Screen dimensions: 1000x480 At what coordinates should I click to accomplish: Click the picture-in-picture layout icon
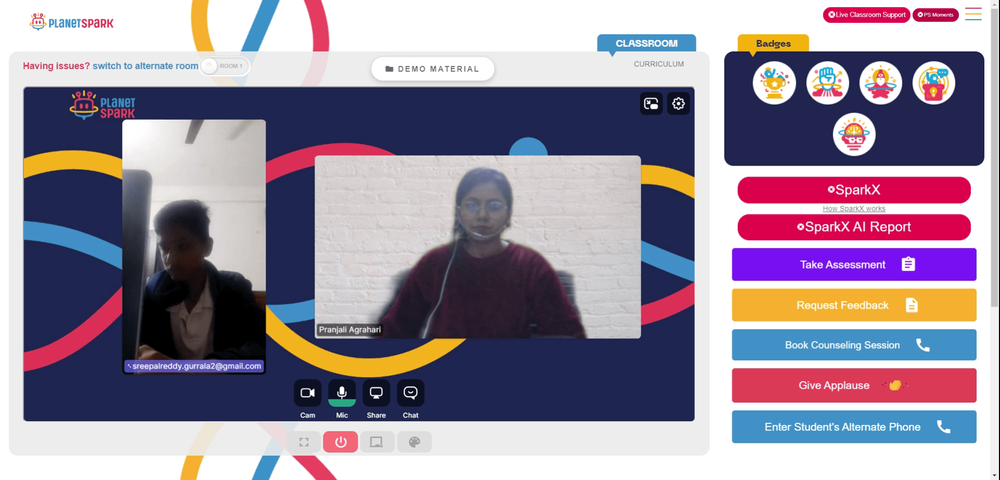point(651,103)
